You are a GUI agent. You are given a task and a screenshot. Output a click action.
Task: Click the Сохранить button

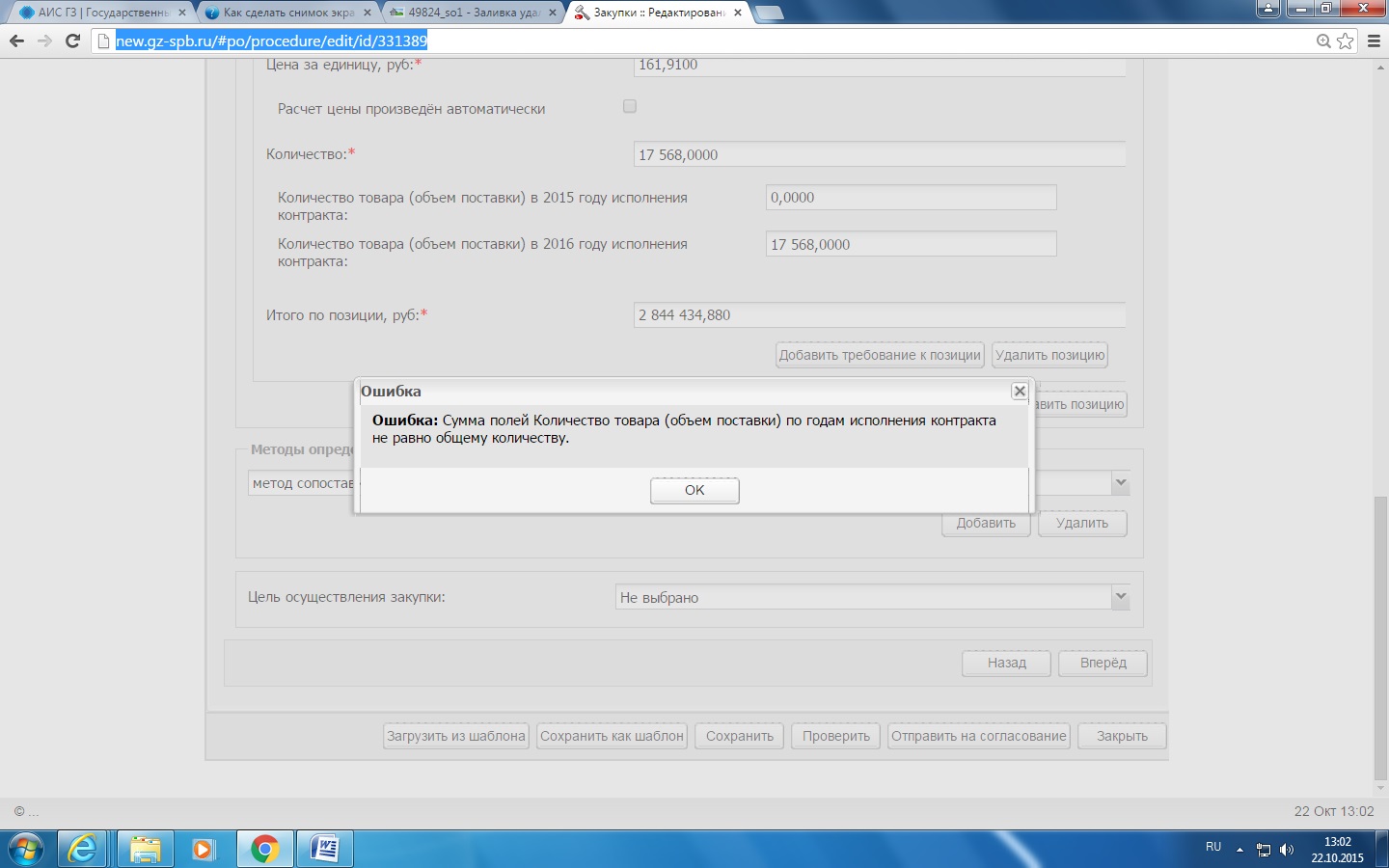(x=740, y=736)
